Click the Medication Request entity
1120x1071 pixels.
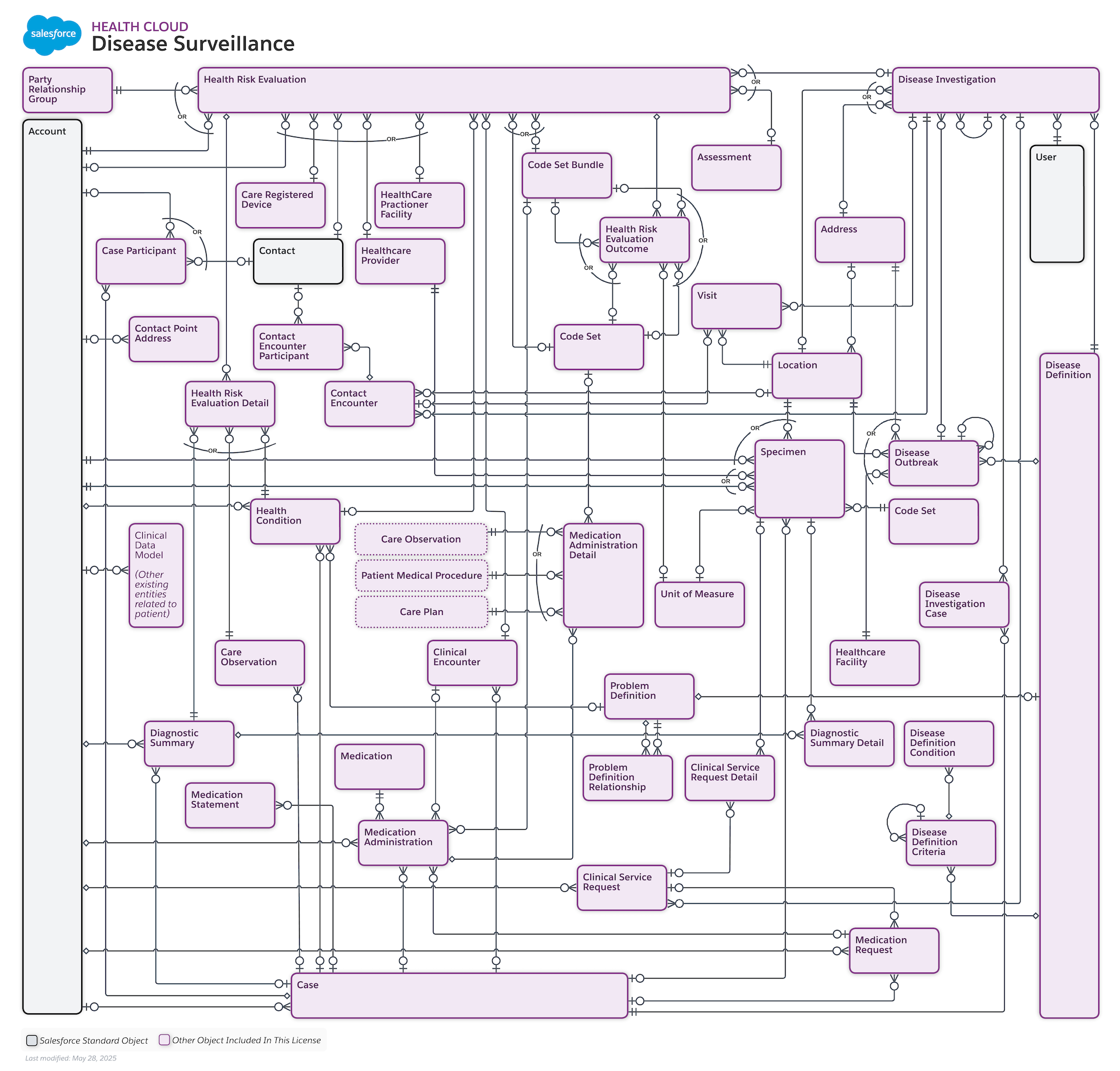[894, 951]
